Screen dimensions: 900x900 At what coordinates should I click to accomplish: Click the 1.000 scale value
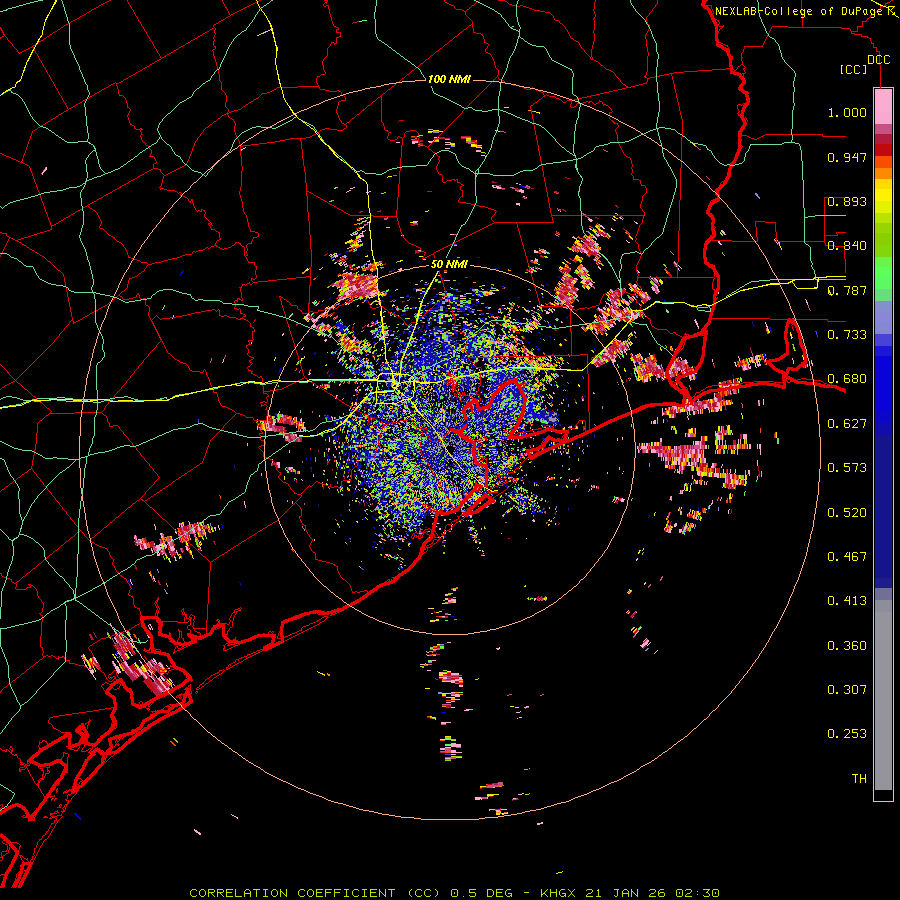847,112
